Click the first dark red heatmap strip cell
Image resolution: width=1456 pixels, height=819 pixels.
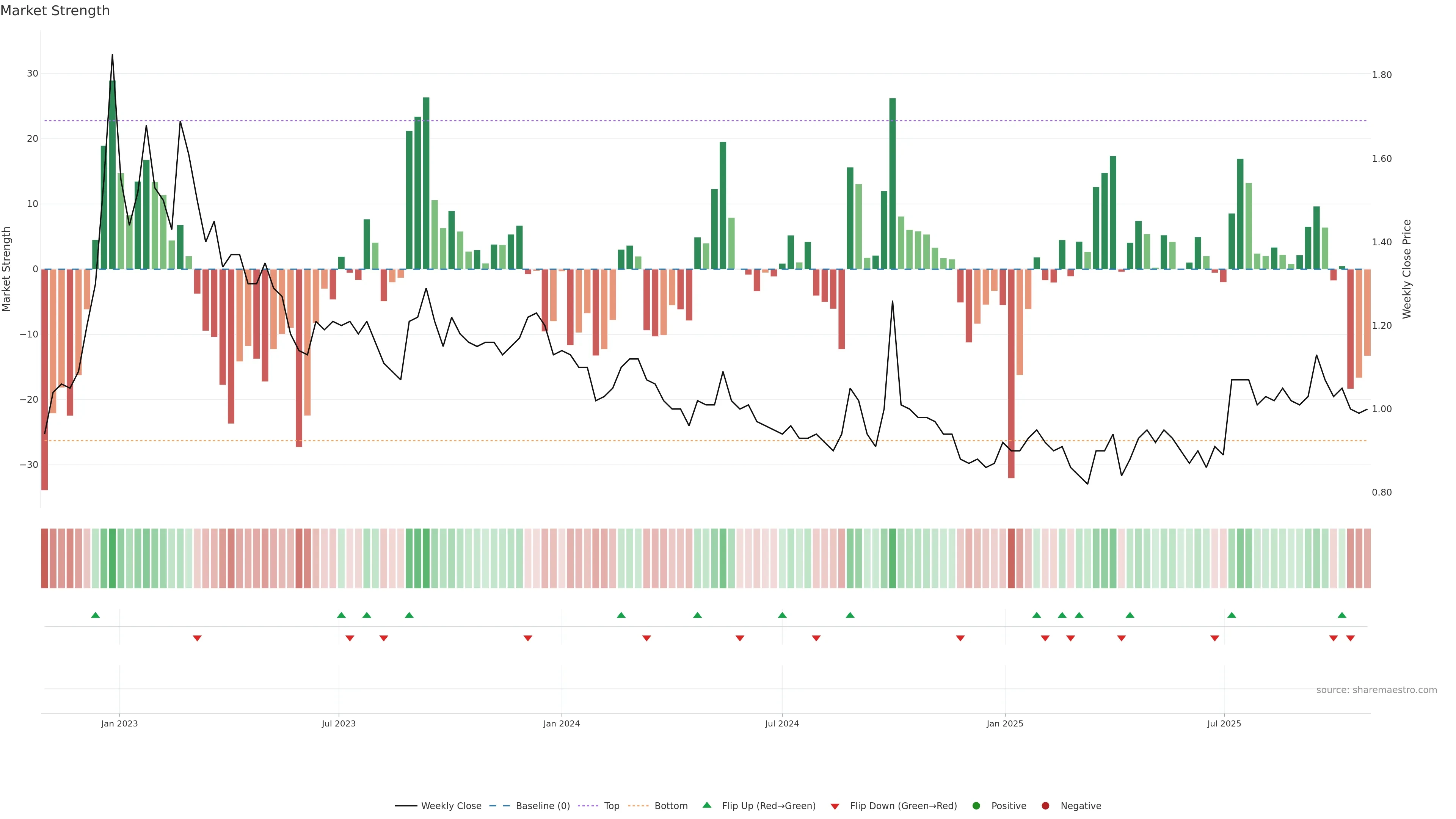coord(45,558)
